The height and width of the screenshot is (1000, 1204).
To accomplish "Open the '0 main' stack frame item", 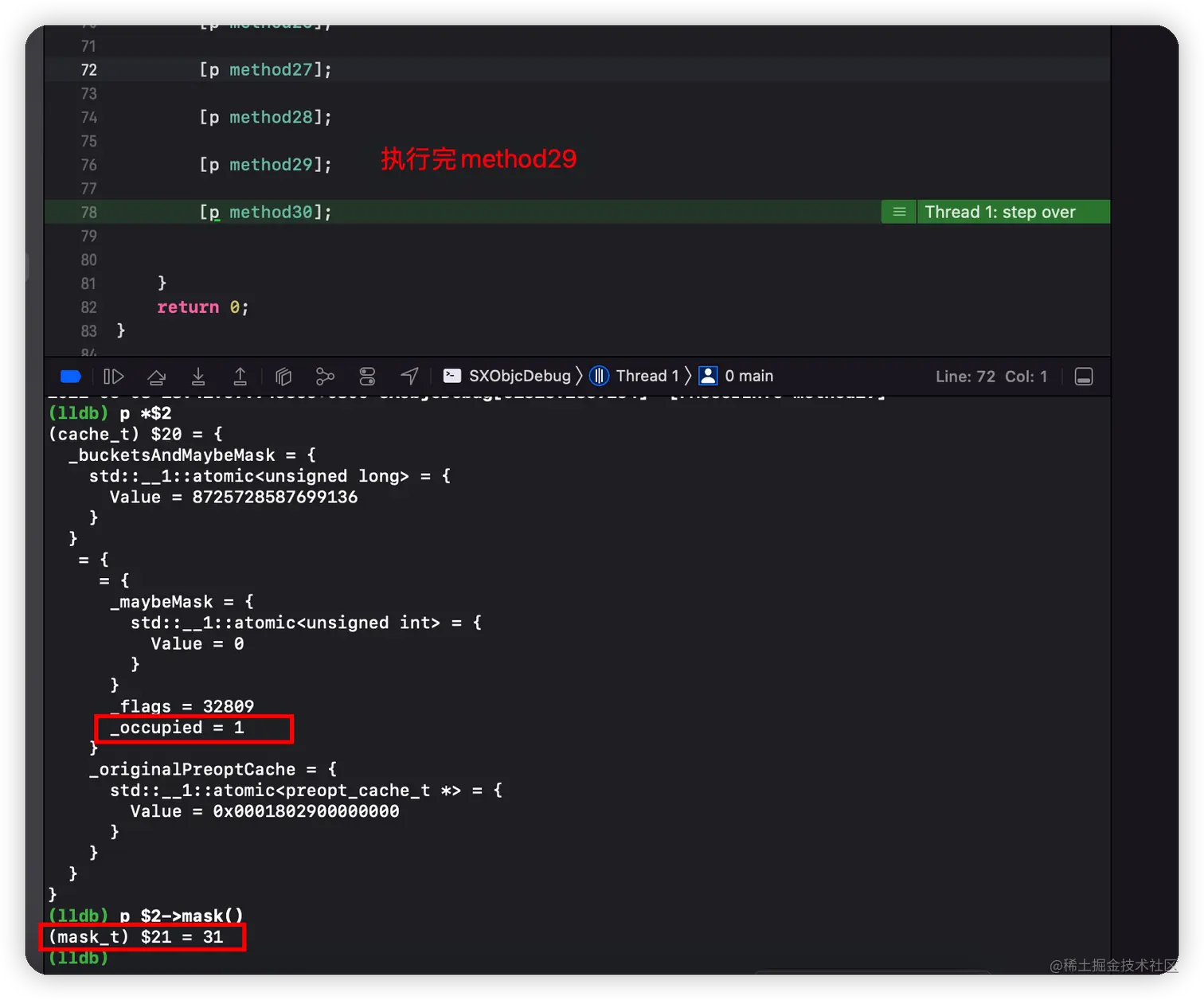I will point(737,377).
